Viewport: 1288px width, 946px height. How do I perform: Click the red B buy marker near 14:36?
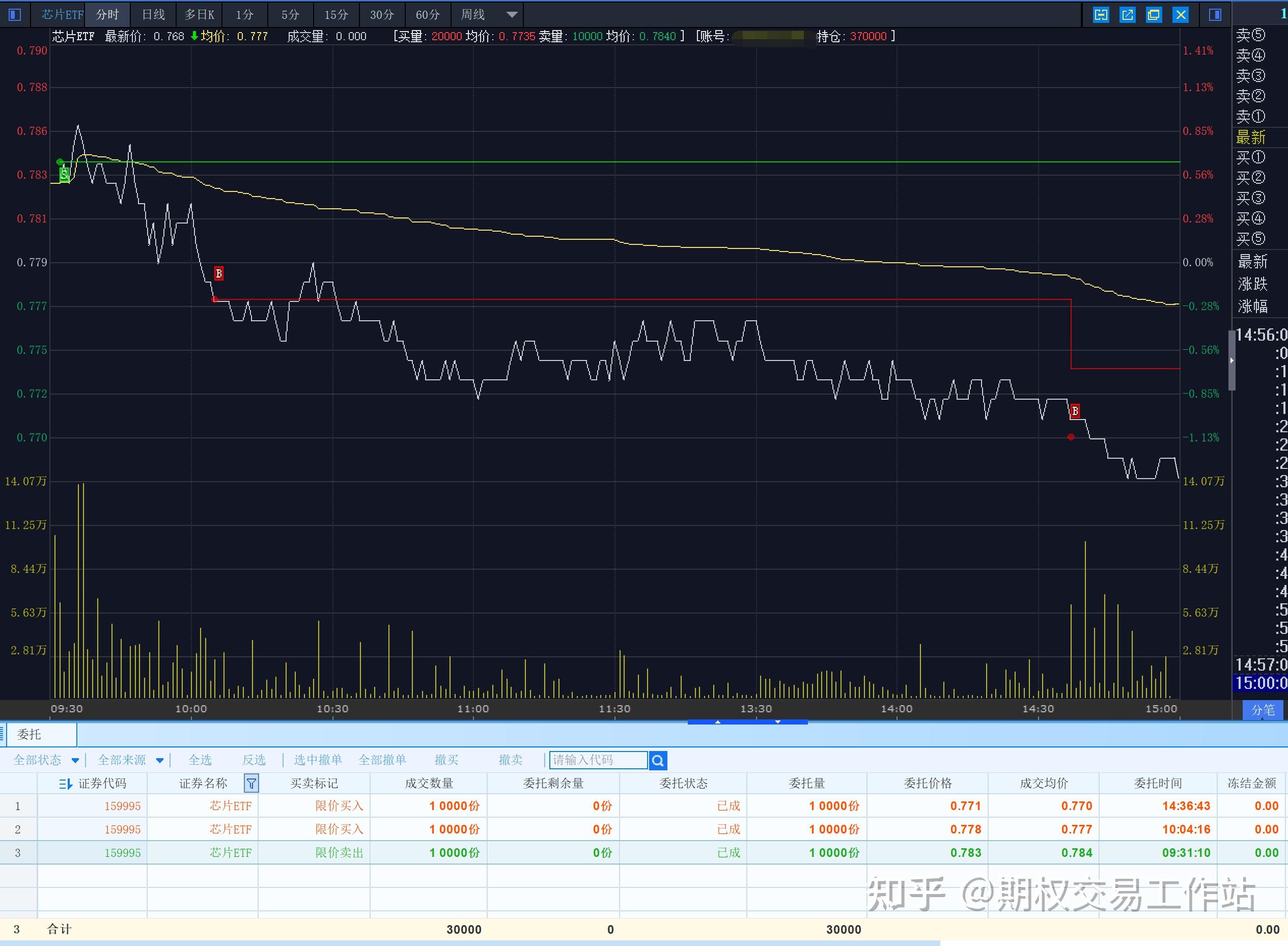1075,410
